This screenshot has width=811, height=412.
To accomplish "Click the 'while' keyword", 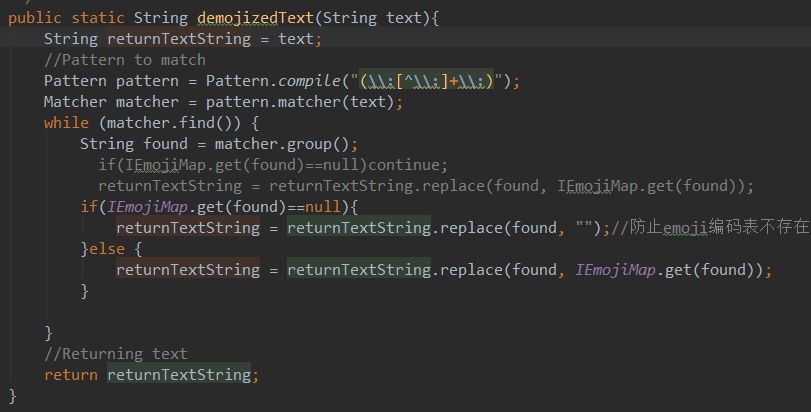I will (66, 123).
